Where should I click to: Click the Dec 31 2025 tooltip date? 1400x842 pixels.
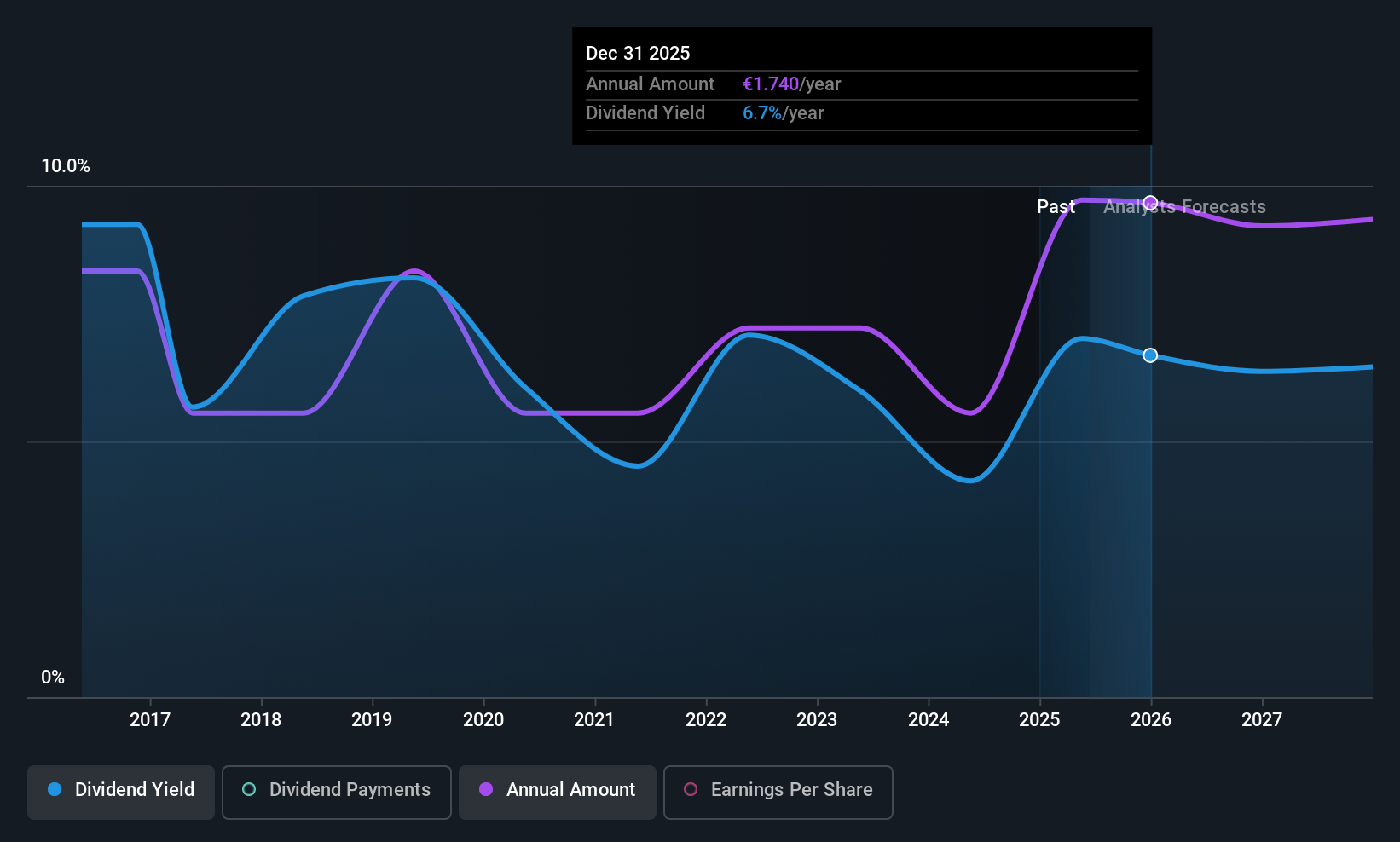click(638, 53)
